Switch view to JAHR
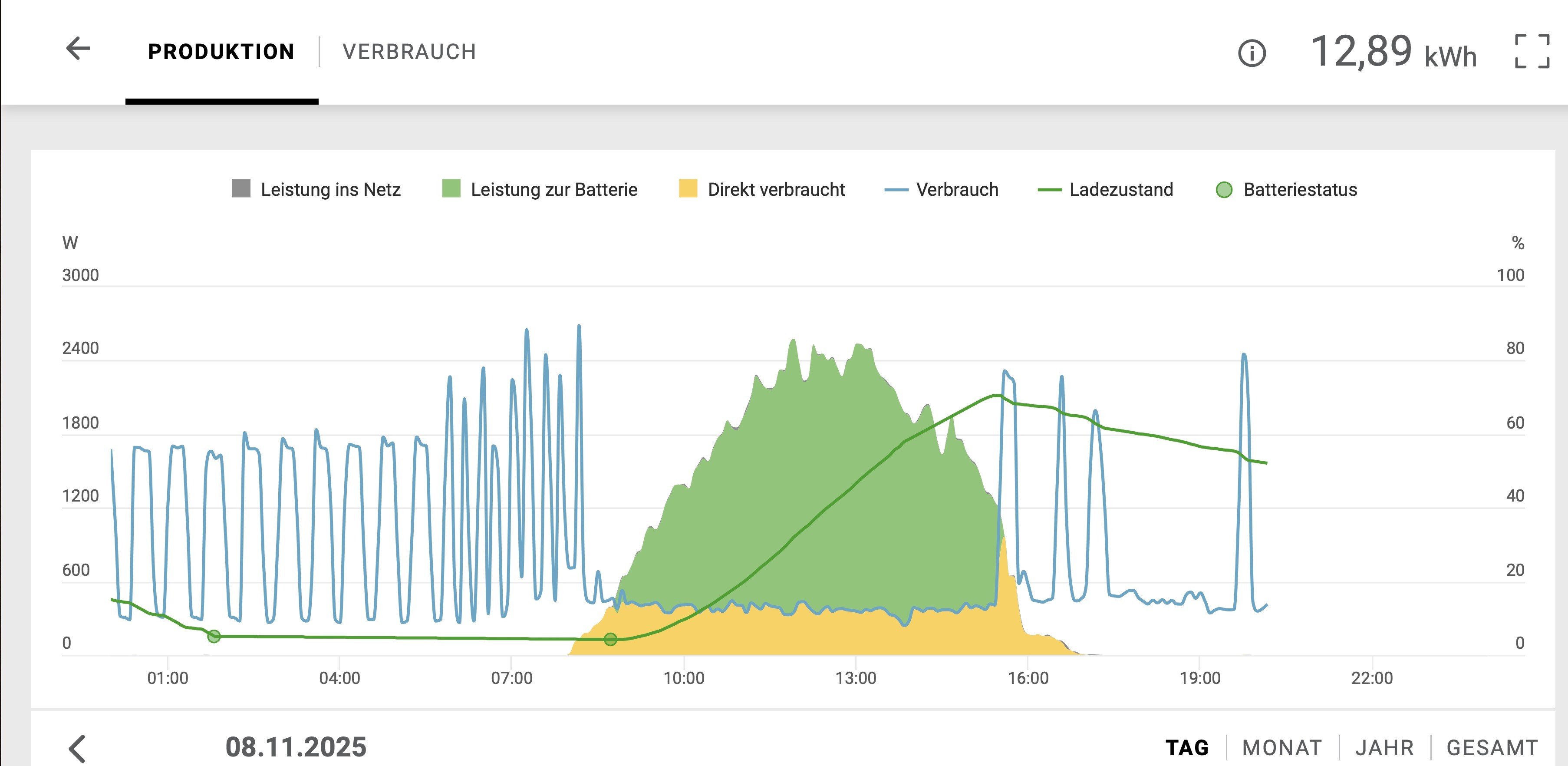Image resolution: width=1568 pixels, height=766 pixels. pyautogui.click(x=1384, y=747)
